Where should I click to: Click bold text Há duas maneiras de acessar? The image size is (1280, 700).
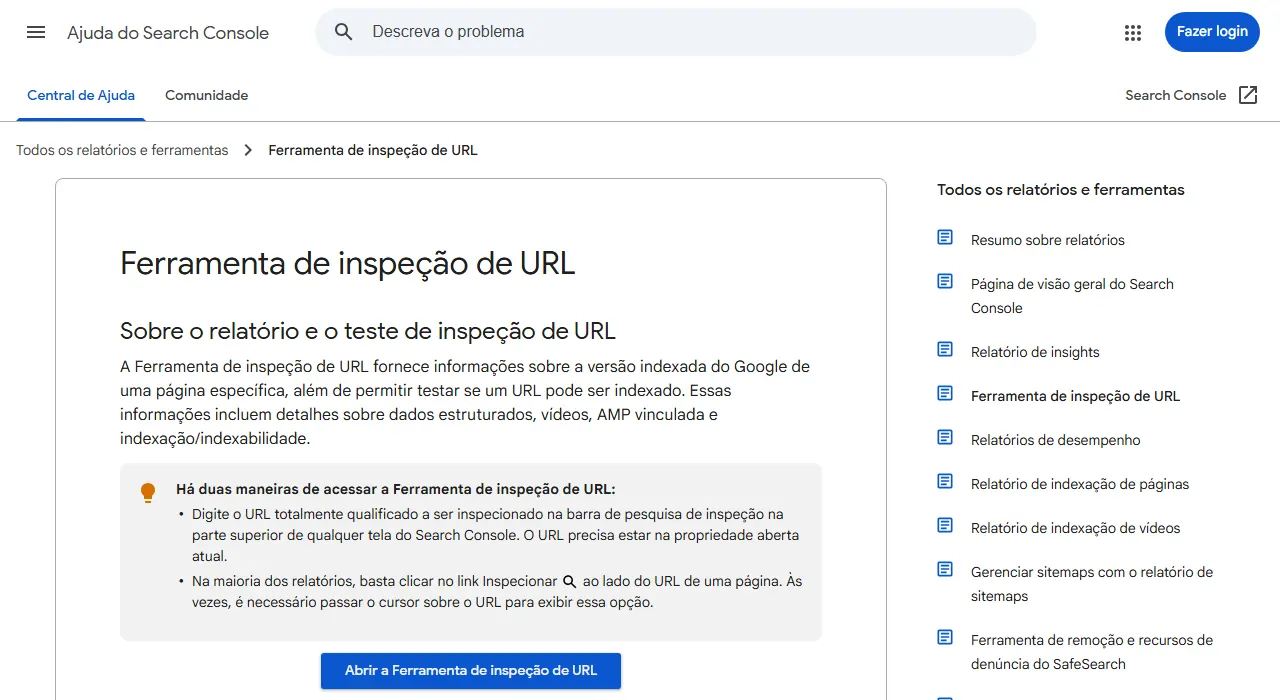pyautogui.click(x=396, y=489)
